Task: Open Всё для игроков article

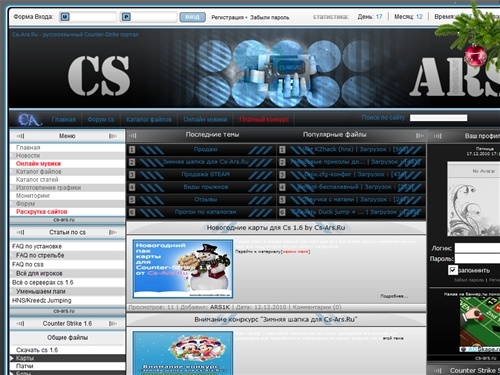Action: pyautogui.click(x=39, y=273)
